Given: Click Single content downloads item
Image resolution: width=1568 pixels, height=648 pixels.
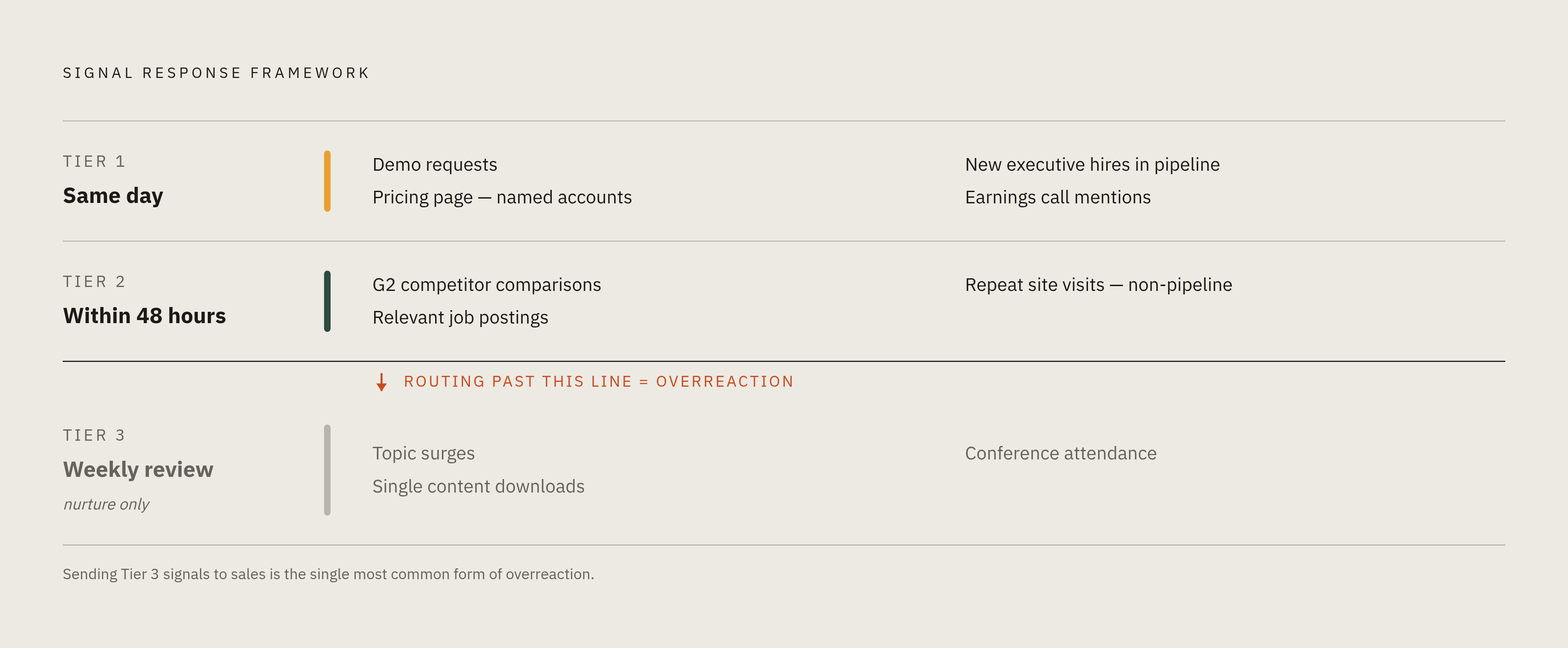Looking at the screenshot, I should coord(478,486).
